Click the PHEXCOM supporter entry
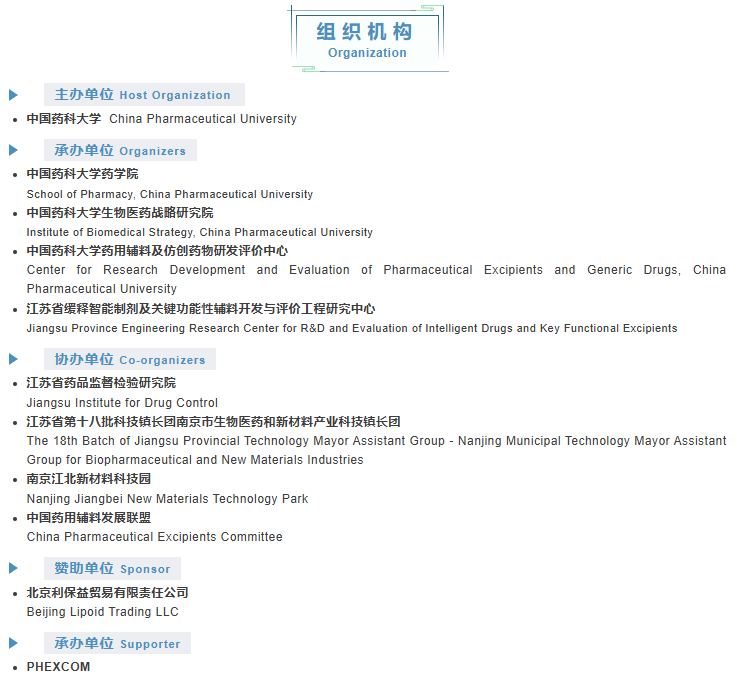This screenshot has width=739, height=681. tap(58, 667)
